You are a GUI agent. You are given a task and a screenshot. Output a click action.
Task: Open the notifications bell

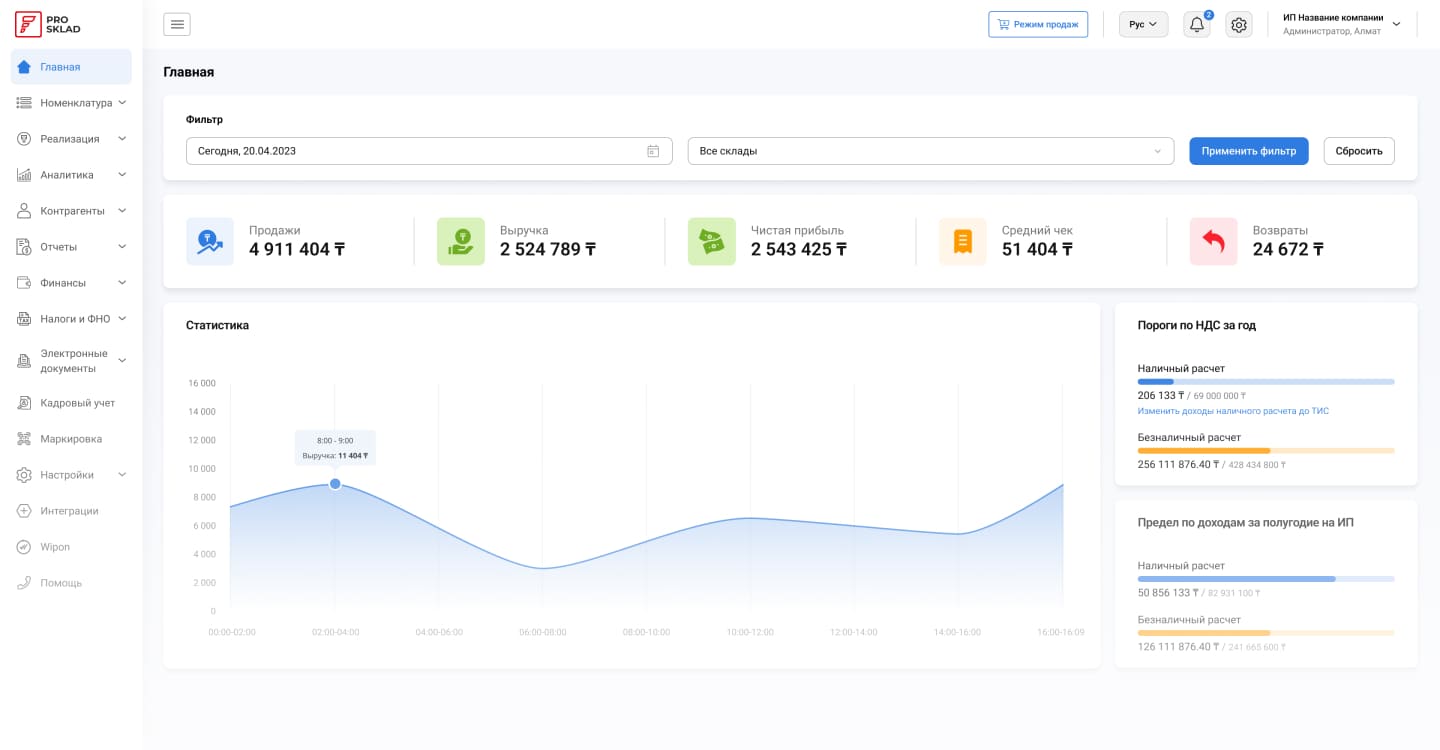1196,25
